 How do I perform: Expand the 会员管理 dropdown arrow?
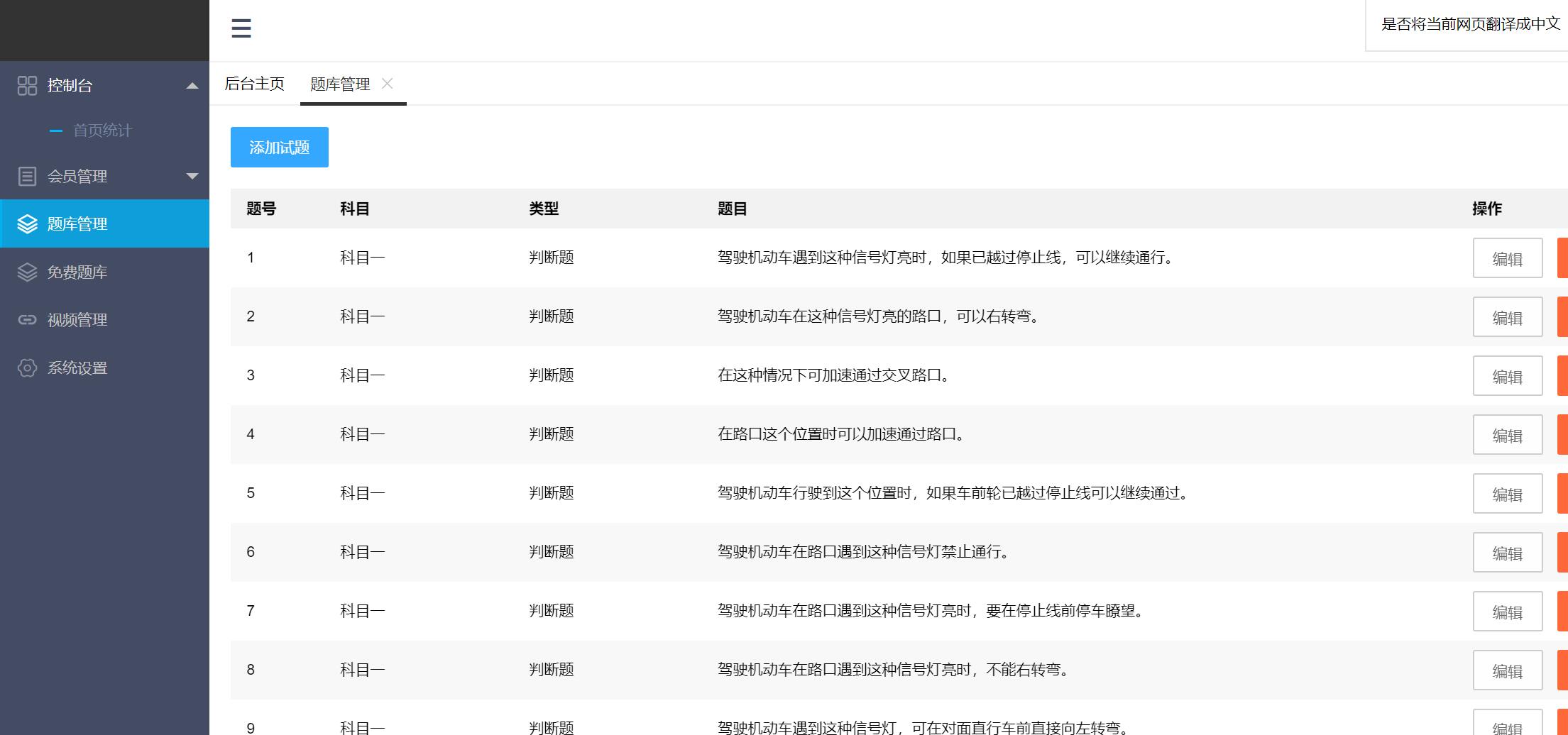[192, 176]
